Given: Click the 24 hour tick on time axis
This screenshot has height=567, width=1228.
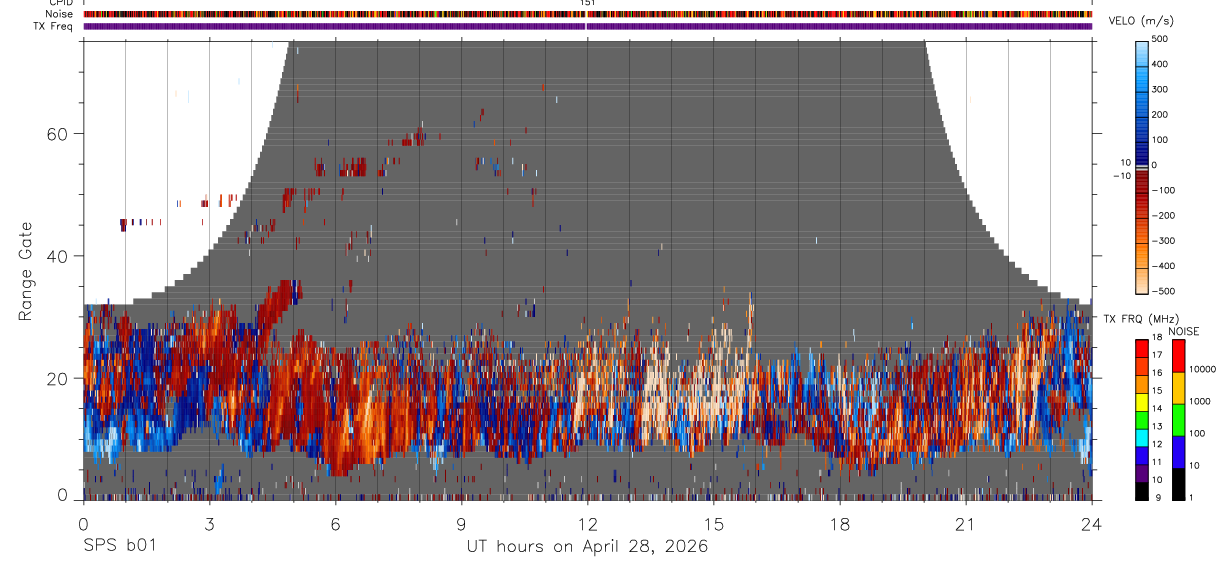Looking at the screenshot, I should tap(1091, 523).
